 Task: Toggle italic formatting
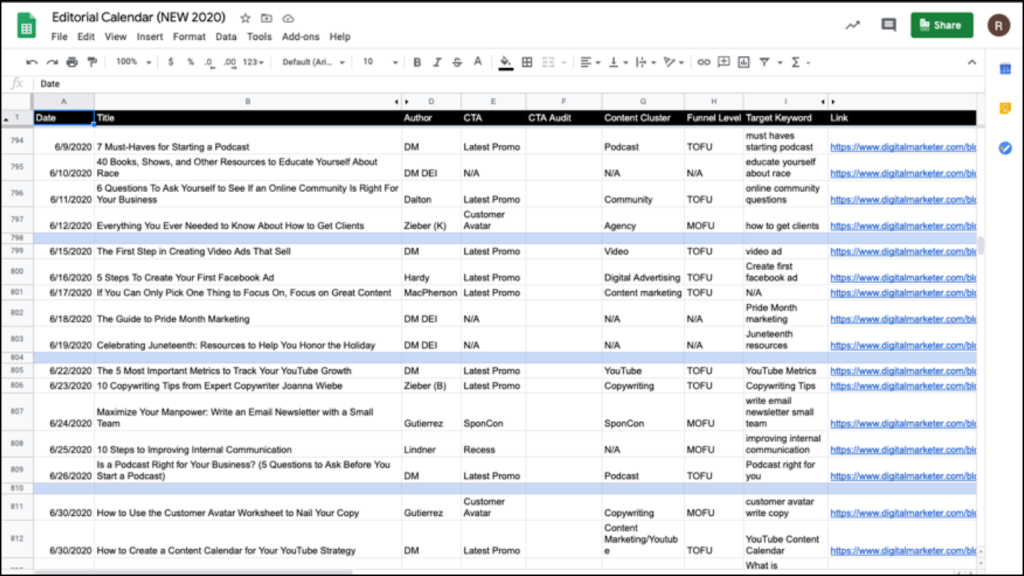[437, 62]
